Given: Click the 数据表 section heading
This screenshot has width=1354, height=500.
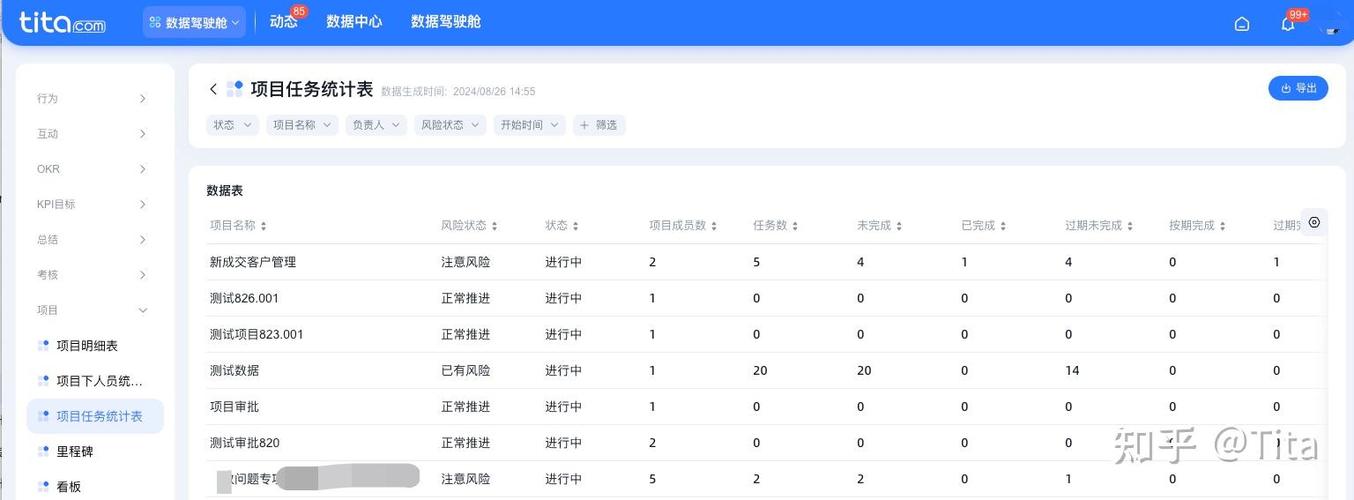Looking at the screenshot, I should [x=225, y=190].
